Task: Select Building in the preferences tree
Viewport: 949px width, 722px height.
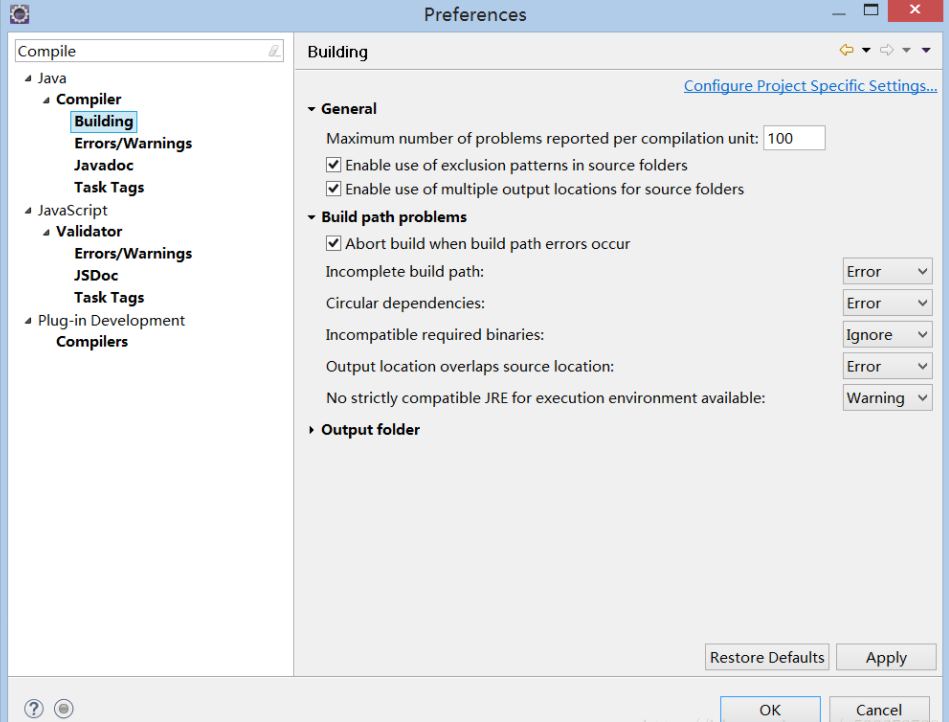Action: pos(103,121)
